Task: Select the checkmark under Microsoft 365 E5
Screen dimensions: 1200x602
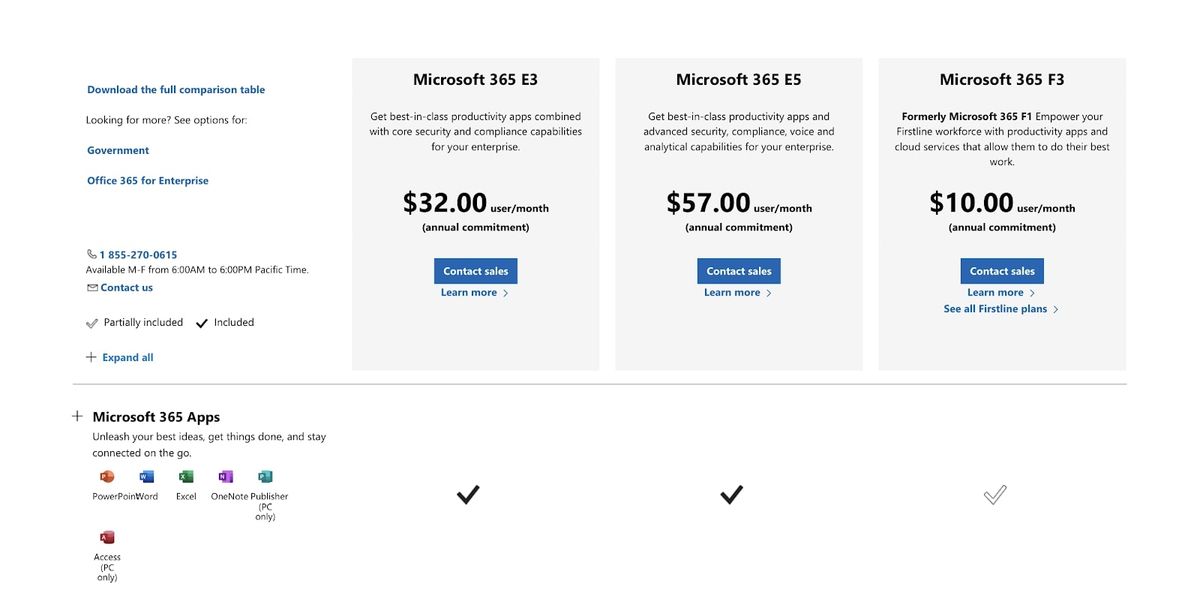Action: coord(731,493)
